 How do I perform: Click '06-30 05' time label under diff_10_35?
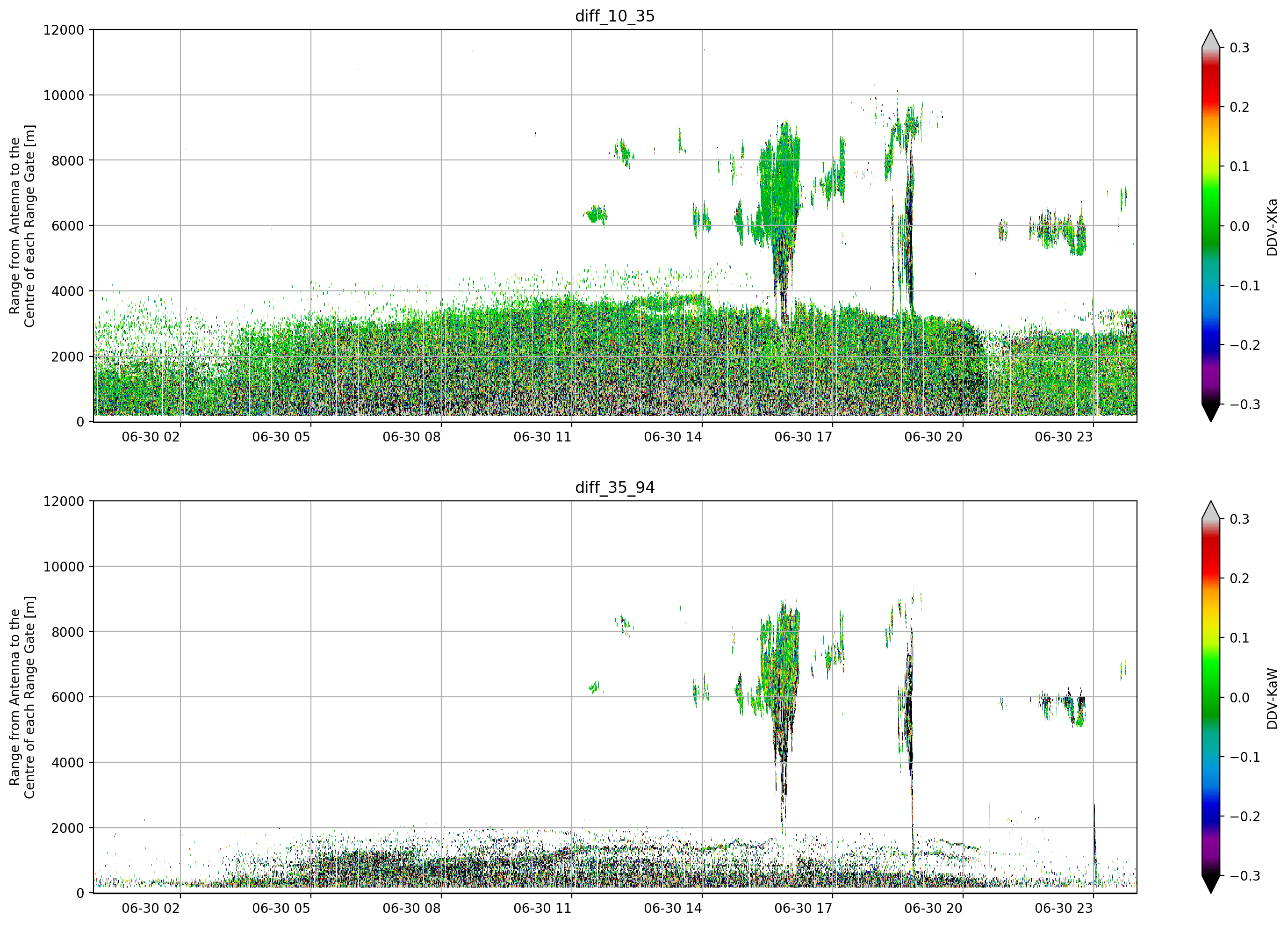(281, 437)
